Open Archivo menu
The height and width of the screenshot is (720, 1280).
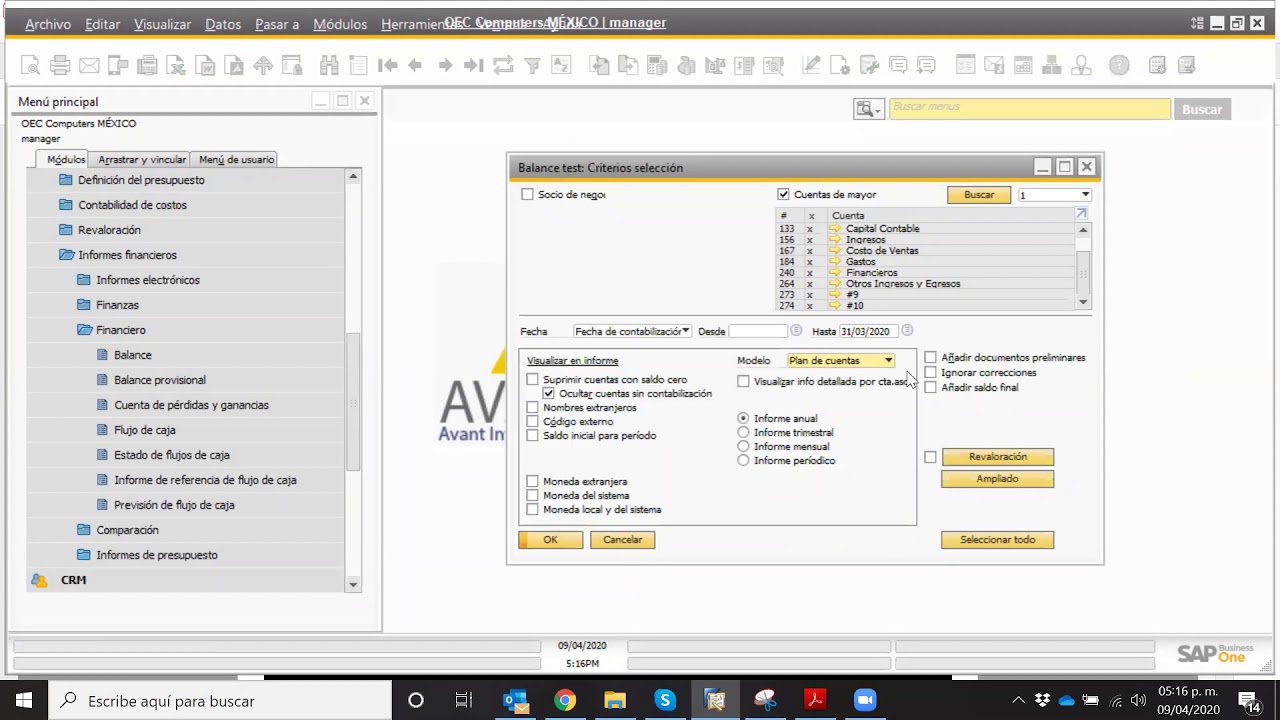(x=48, y=24)
